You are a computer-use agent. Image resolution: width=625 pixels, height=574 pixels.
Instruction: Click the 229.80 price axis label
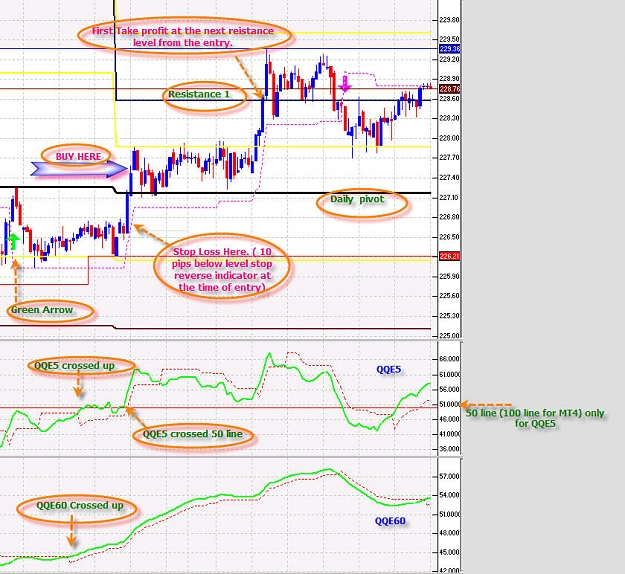click(x=449, y=20)
